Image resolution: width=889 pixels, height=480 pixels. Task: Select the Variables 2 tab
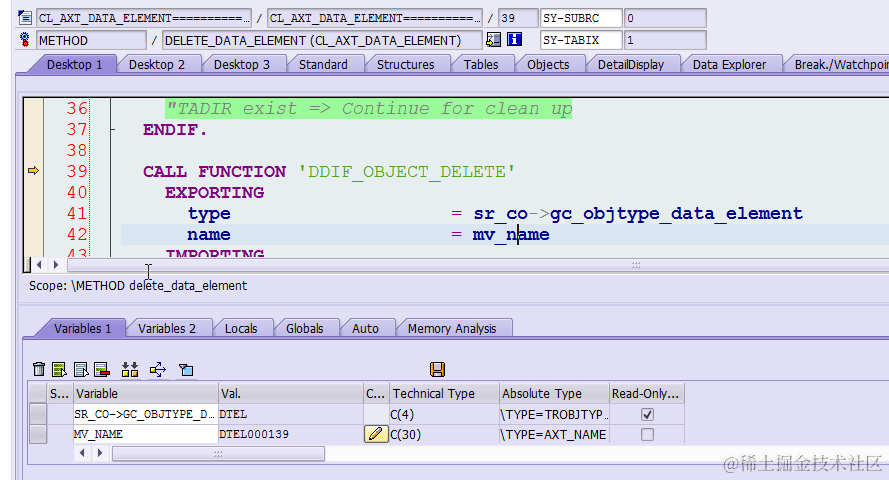[x=167, y=329]
